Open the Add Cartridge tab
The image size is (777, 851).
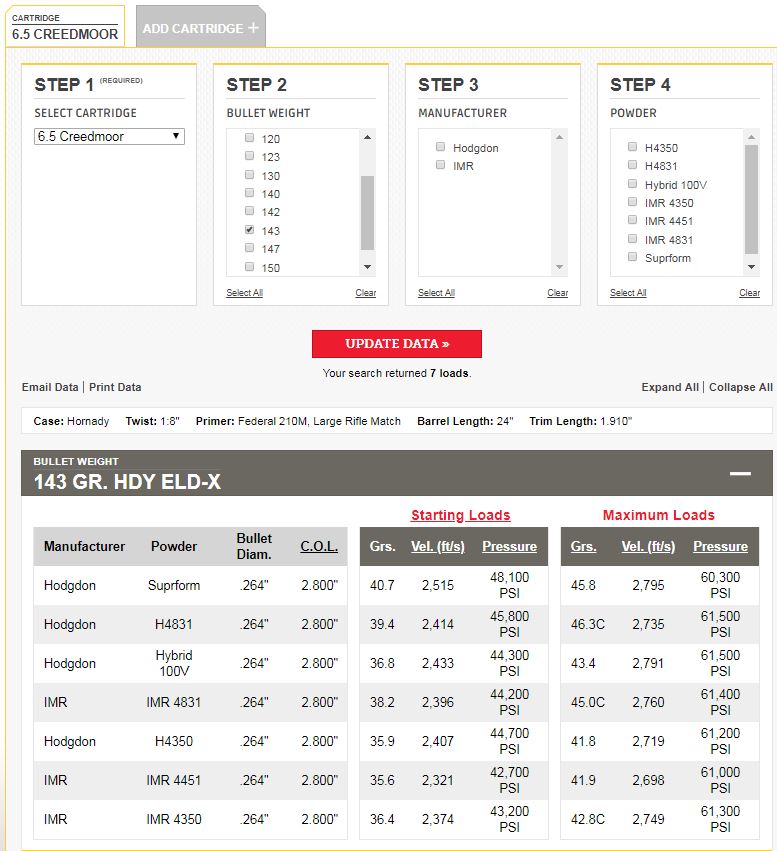tap(193, 28)
